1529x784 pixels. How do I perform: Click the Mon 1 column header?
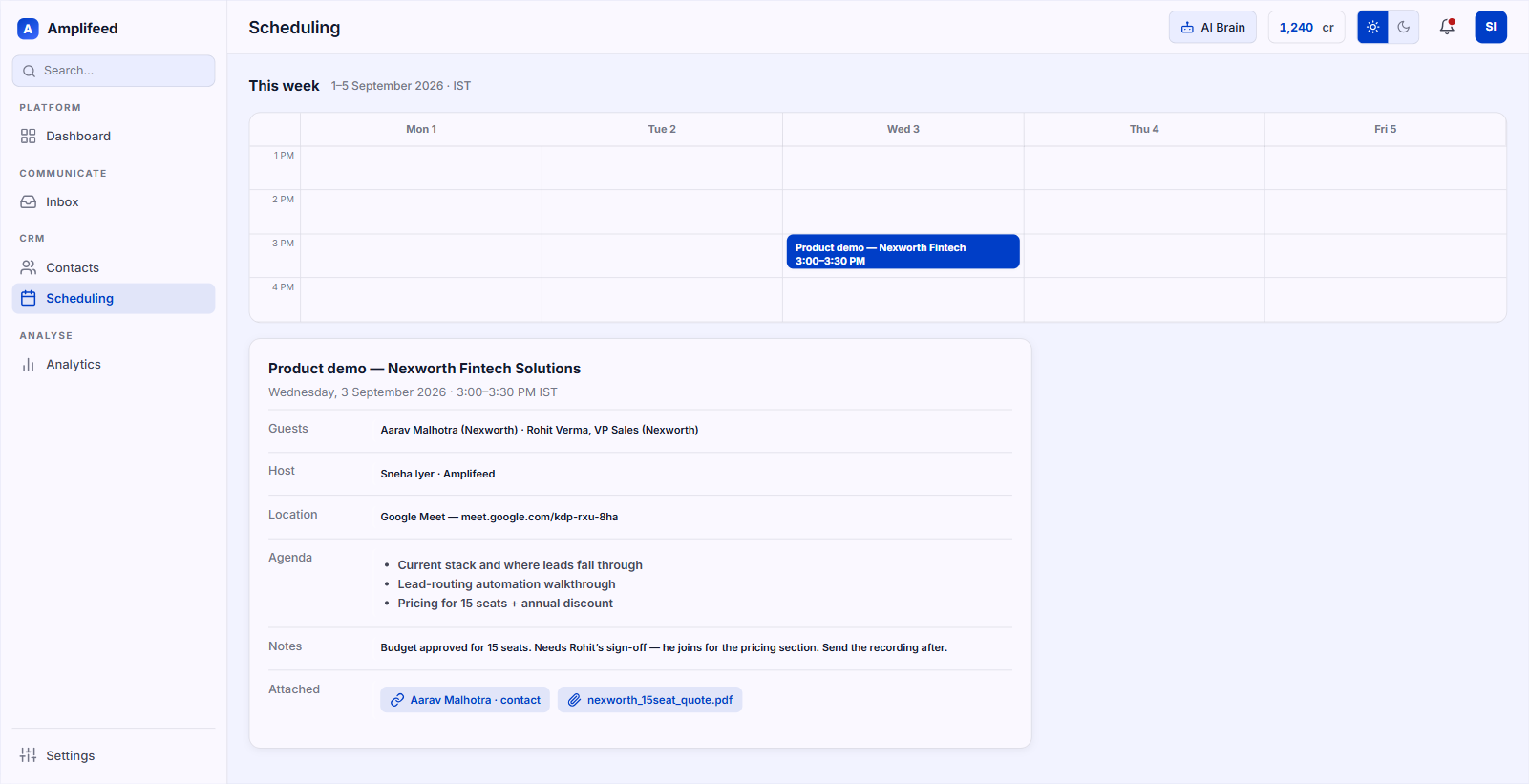tap(421, 129)
